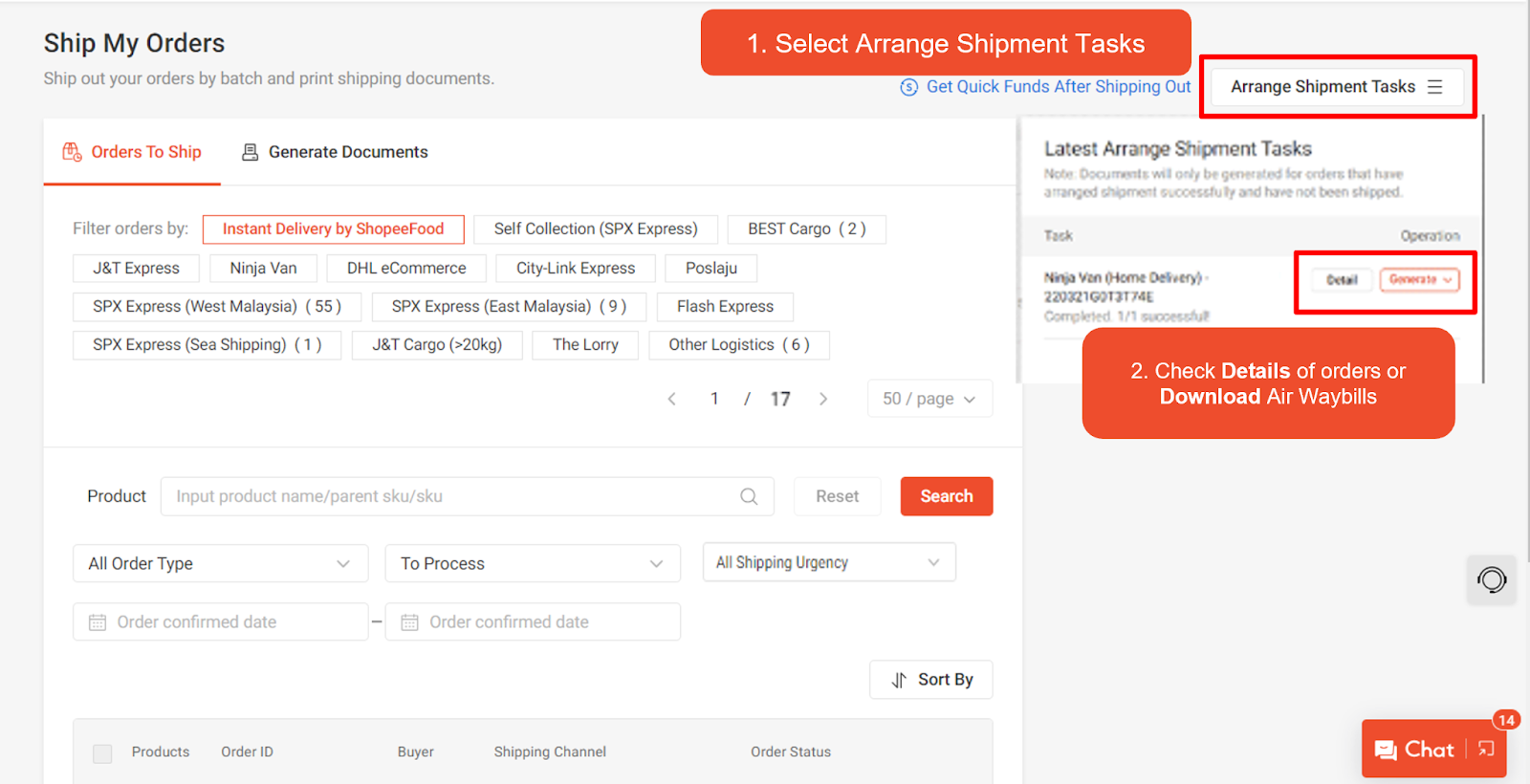Tick the select-all checkbox in table header
The width and height of the screenshot is (1530, 784).
(x=102, y=753)
